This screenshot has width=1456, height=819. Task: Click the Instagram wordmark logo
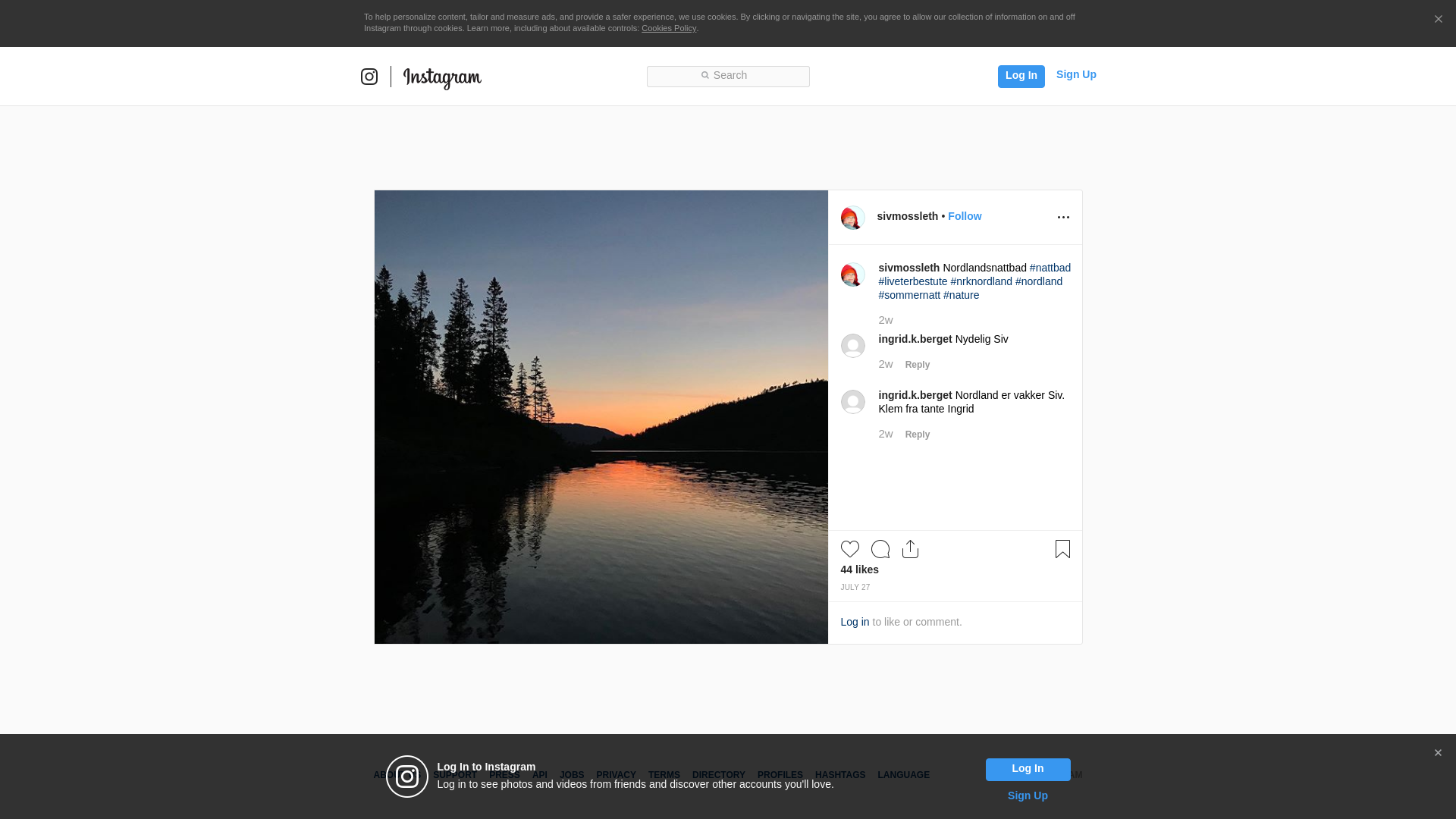pos(442,77)
